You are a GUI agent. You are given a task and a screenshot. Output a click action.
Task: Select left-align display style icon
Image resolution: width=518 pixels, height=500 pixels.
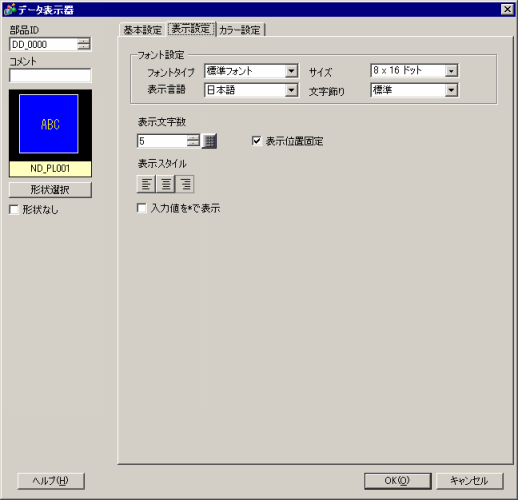[146, 184]
